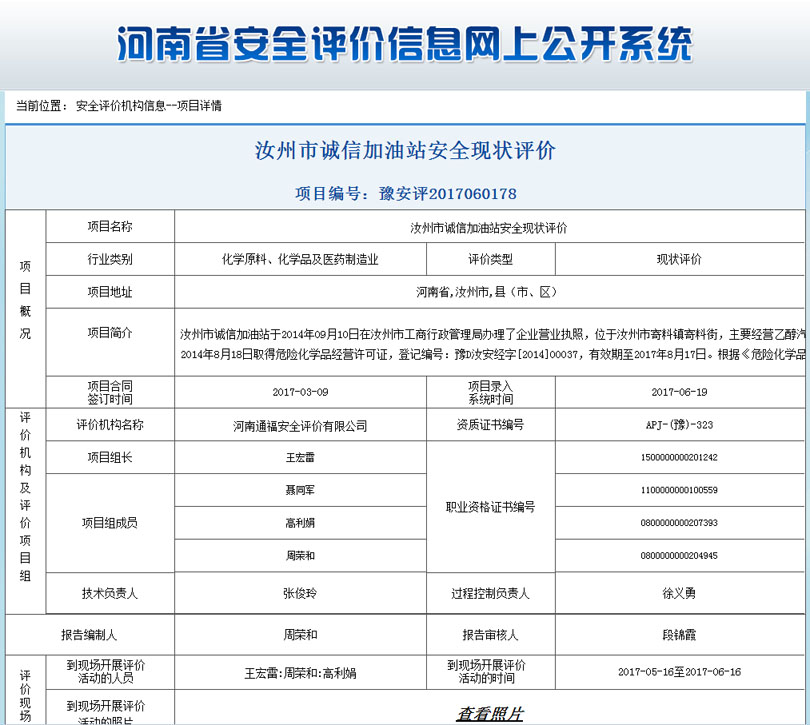Select the heading 汝州市诚信加油站安全现状评价

(405, 151)
